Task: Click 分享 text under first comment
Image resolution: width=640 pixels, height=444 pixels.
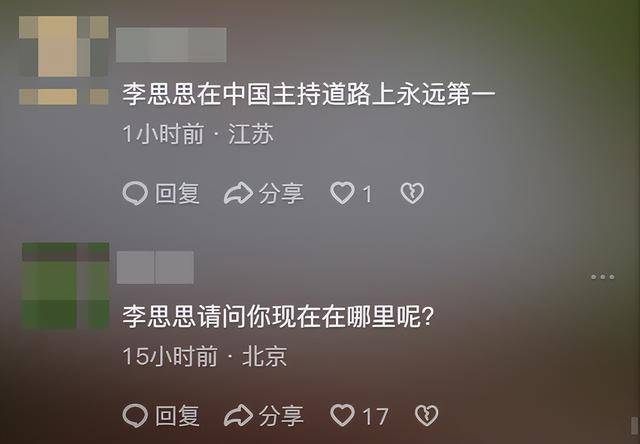Action: (x=281, y=193)
